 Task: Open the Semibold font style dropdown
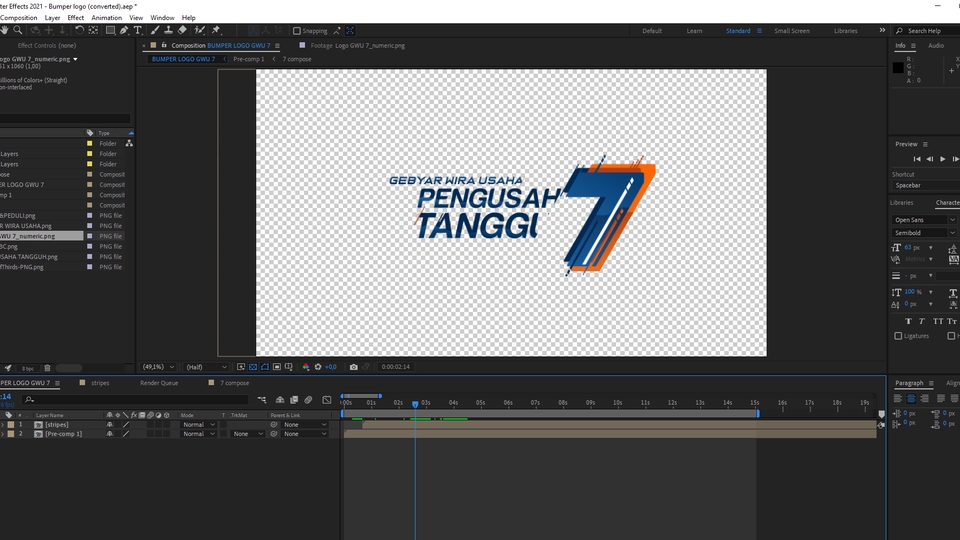923,233
